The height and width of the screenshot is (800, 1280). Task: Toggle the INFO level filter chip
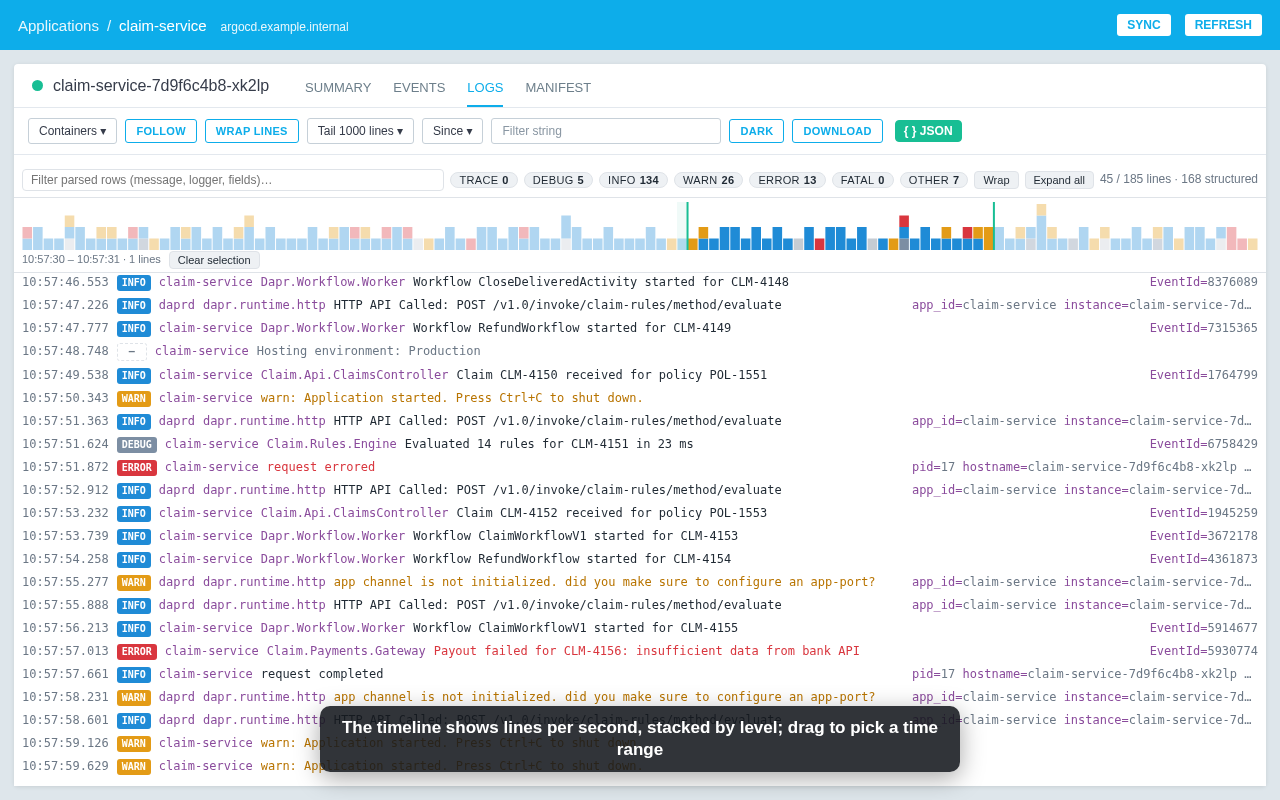[633, 180]
